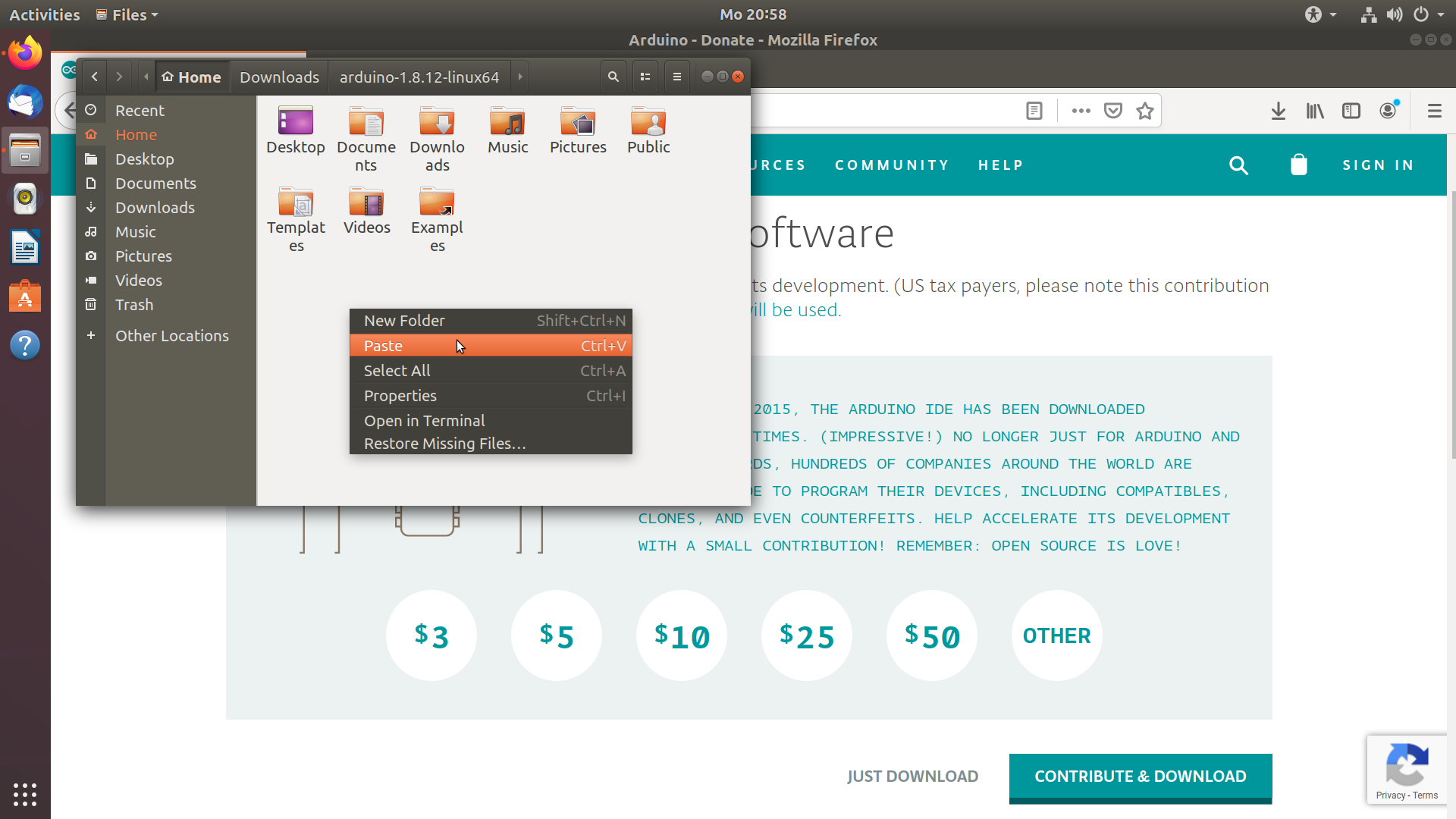Select OTHER donation amount

point(1057,635)
